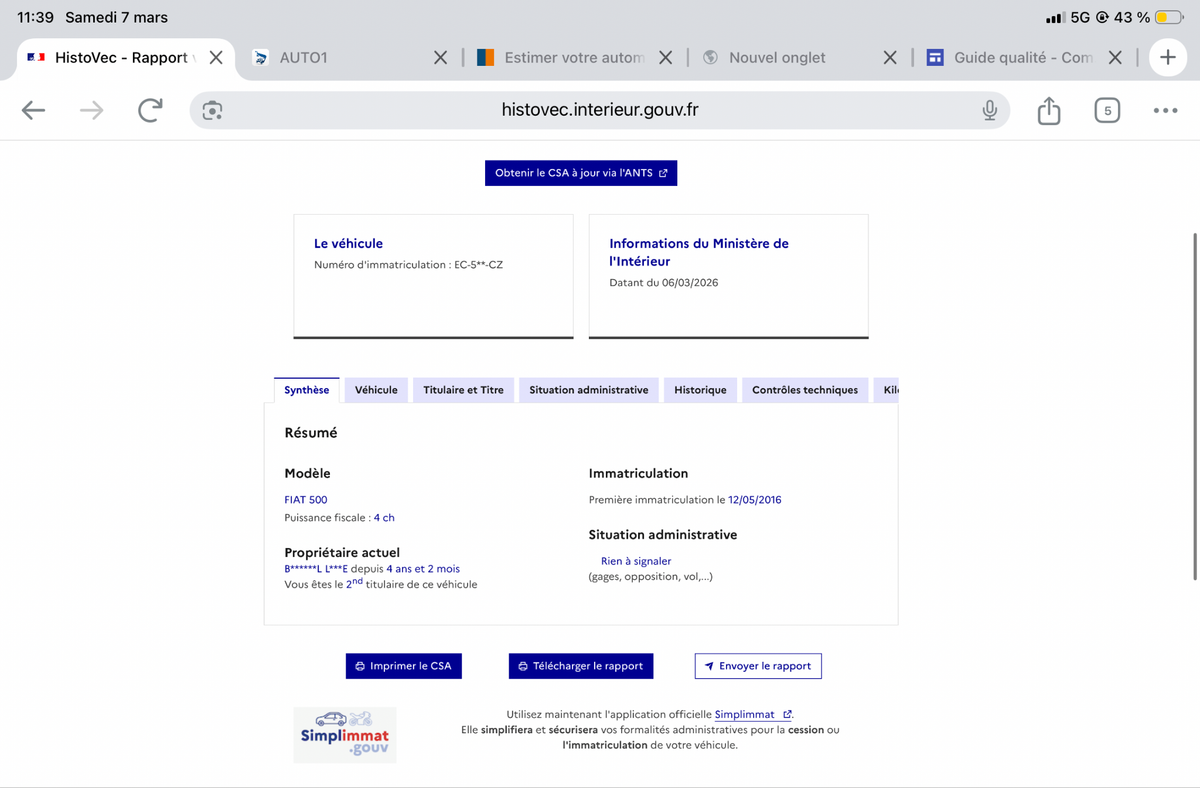
Task: Open the Situation administrative tab
Action: 588,390
